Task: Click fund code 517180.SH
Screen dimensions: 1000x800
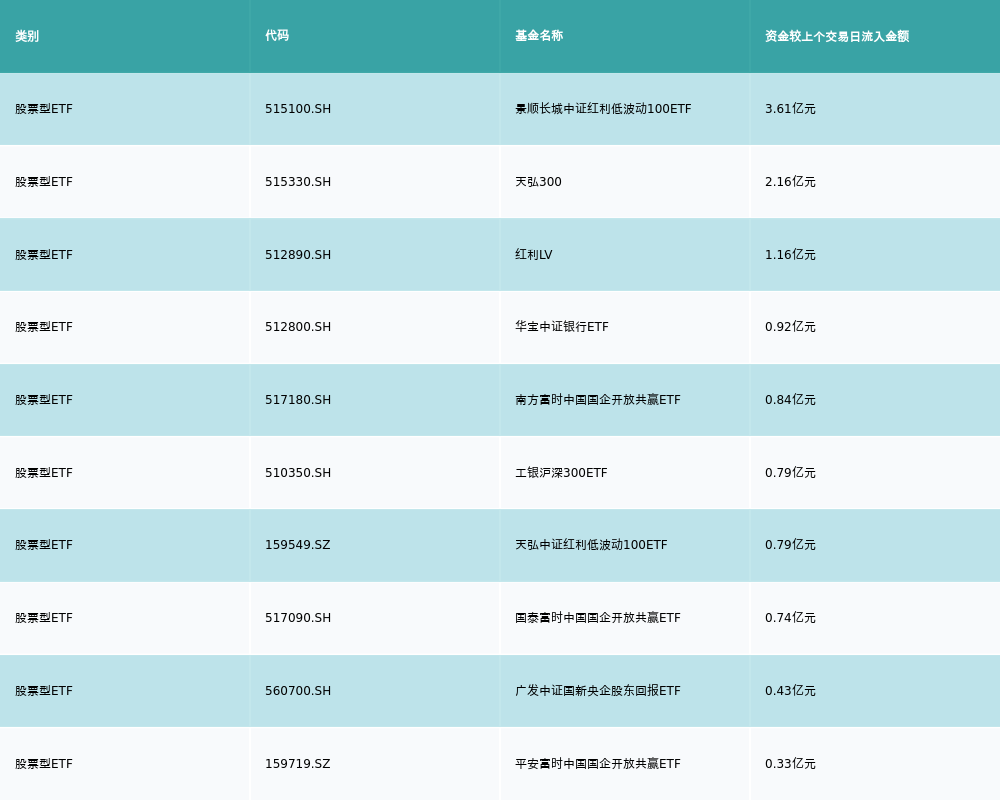Action: click(298, 400)
